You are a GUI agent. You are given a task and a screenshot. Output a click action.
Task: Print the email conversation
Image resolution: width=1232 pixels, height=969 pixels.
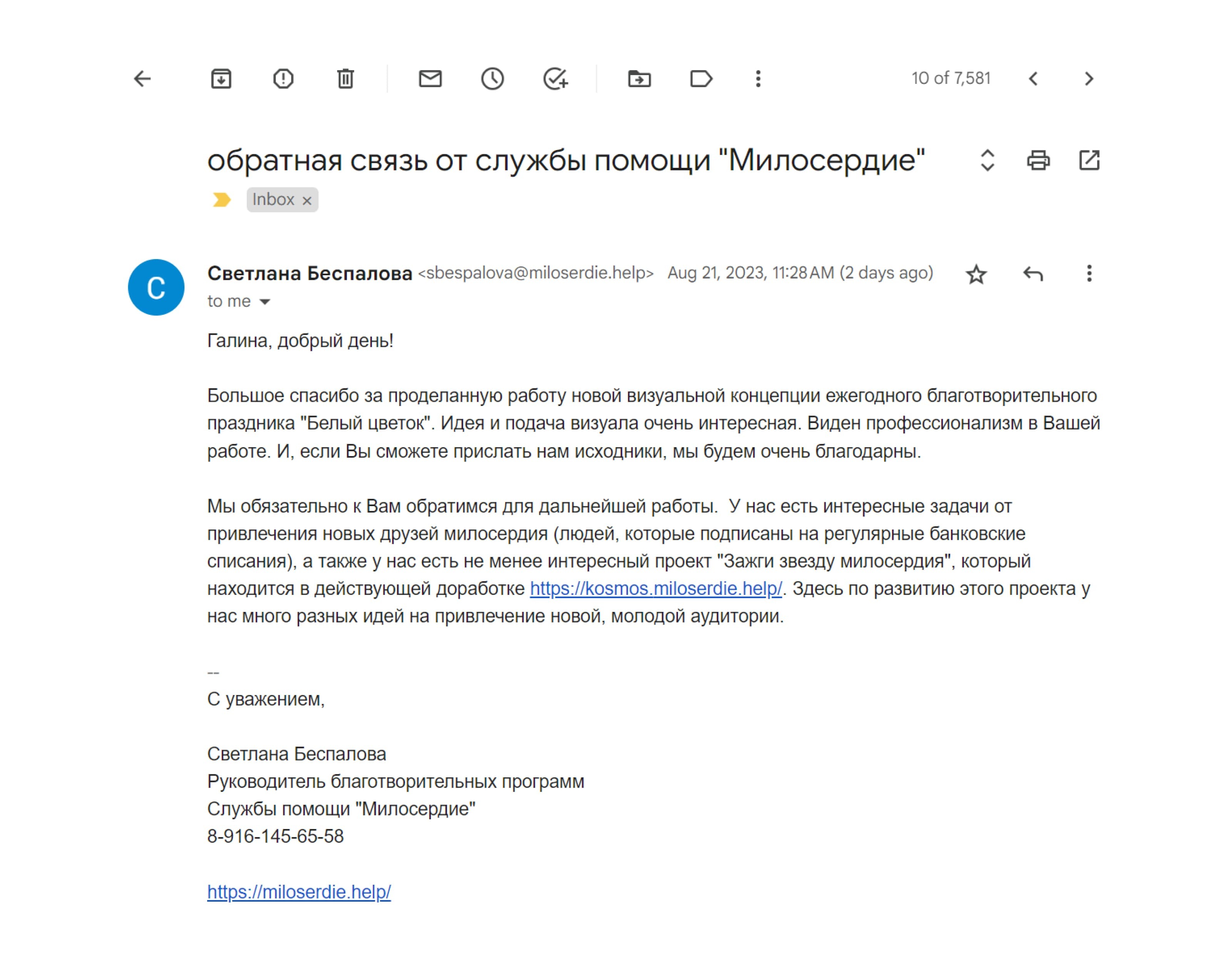[1038, 160]
